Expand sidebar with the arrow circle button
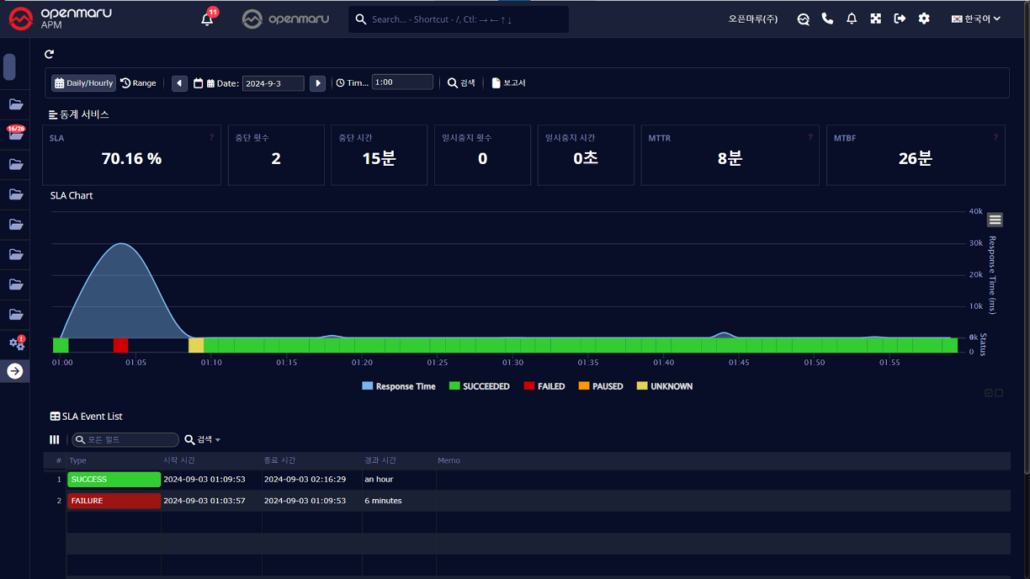 [x=15, y=371]
